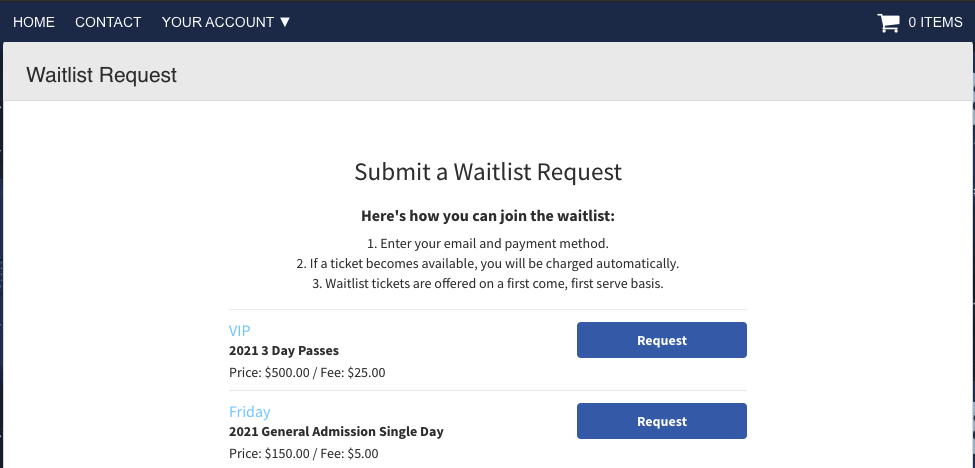Open the Friday ticket link
975x468 pixels.
[x=249, y=411]
